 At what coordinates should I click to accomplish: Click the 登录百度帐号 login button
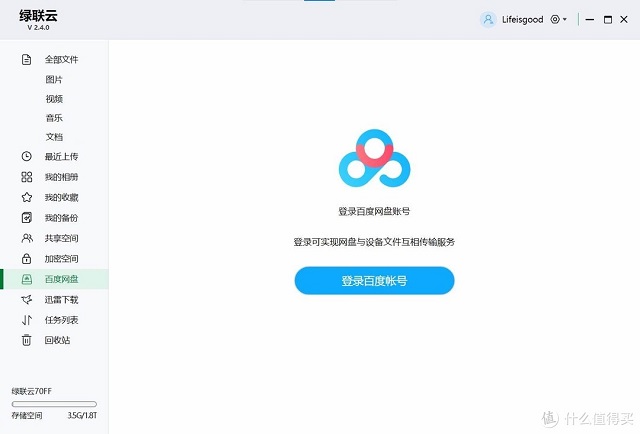[374, 281]
